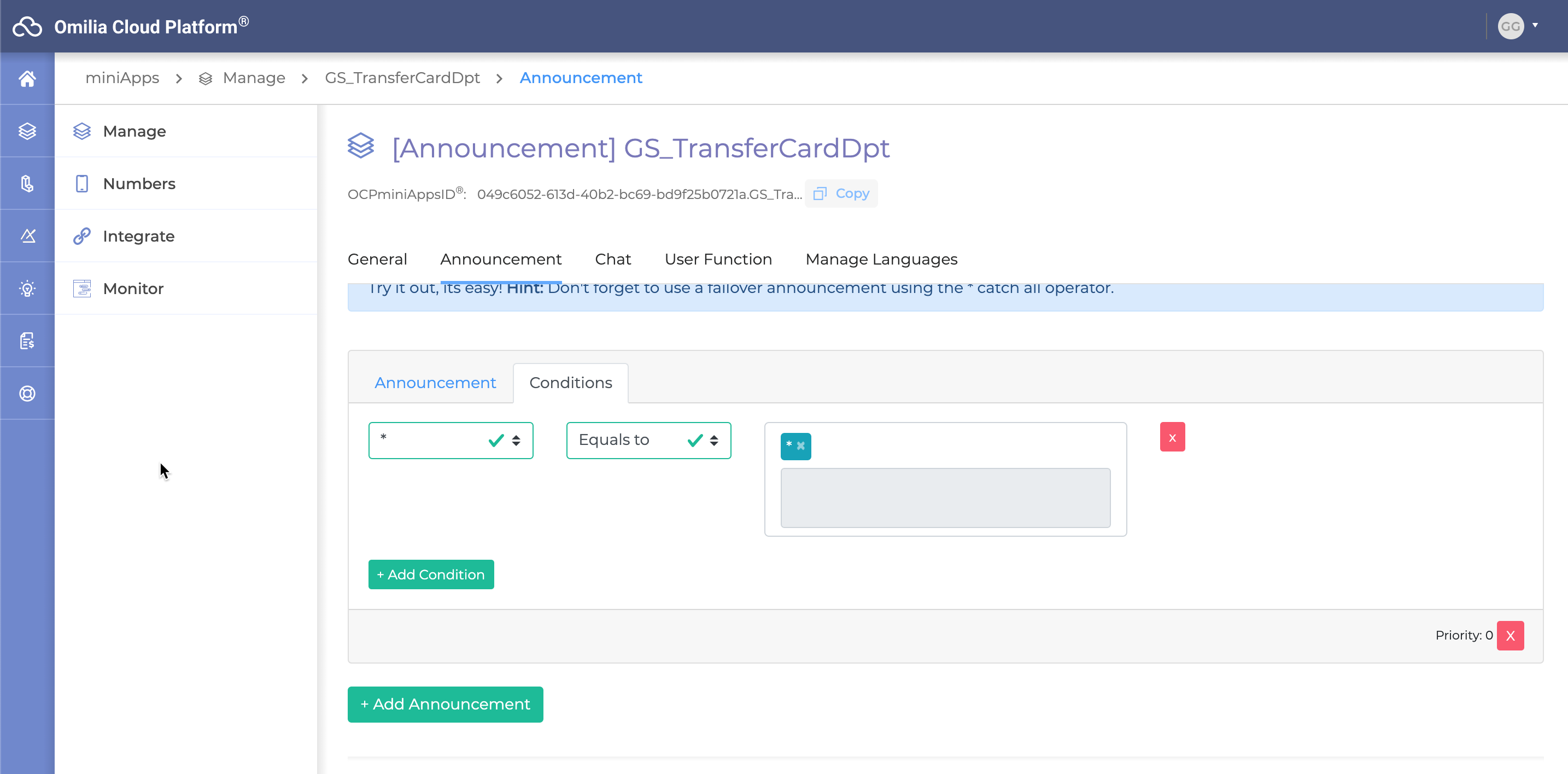The width and height of the screenshot is (1568, 774).
Task: Go to home in left rail
Action: click(x=27, y=79)
